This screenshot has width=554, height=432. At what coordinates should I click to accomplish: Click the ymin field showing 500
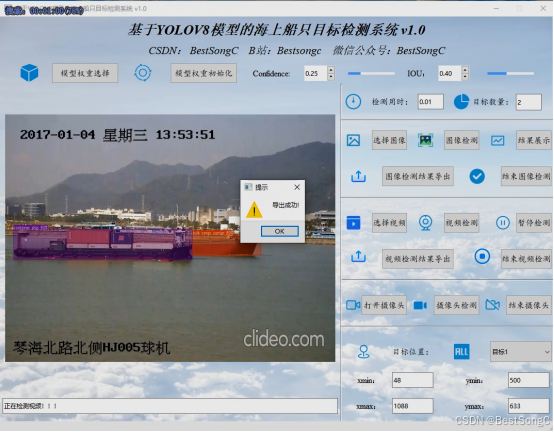[x=529, y=380]
